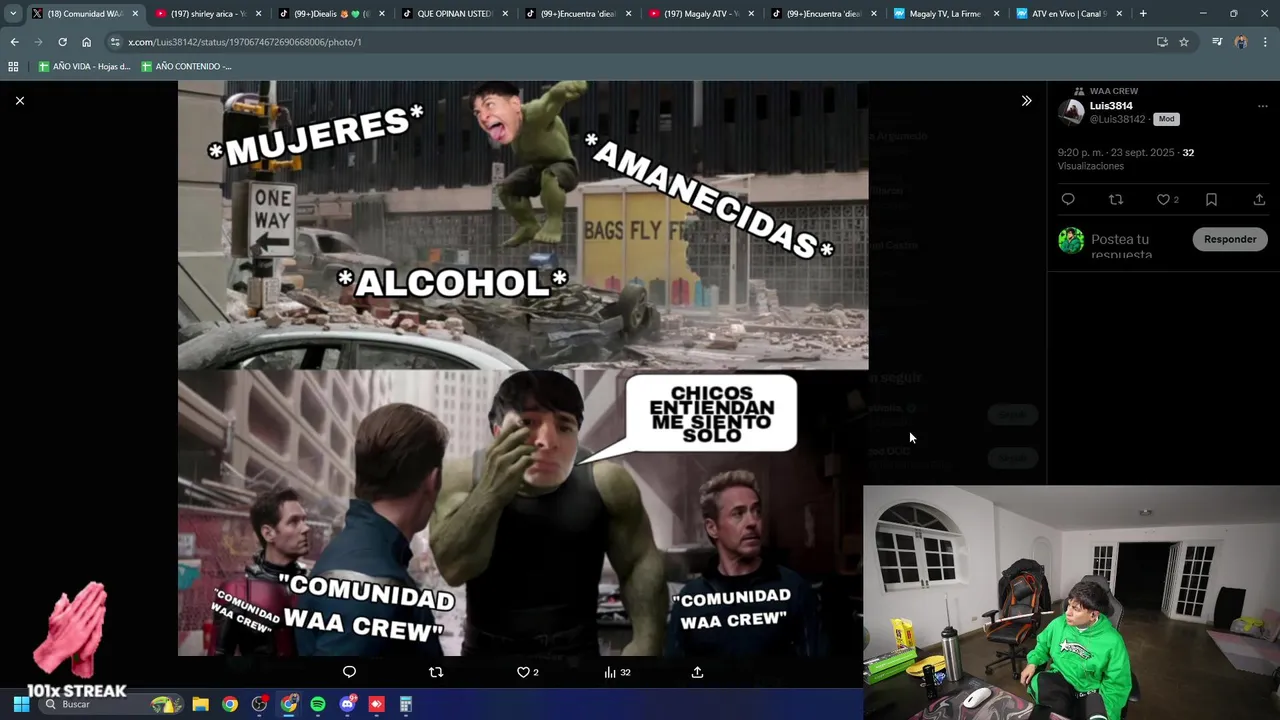The height and width of the screenshot is (720, 1280).
Task: Close the photo viewer with the X icon
Action: tap(19, 100)
